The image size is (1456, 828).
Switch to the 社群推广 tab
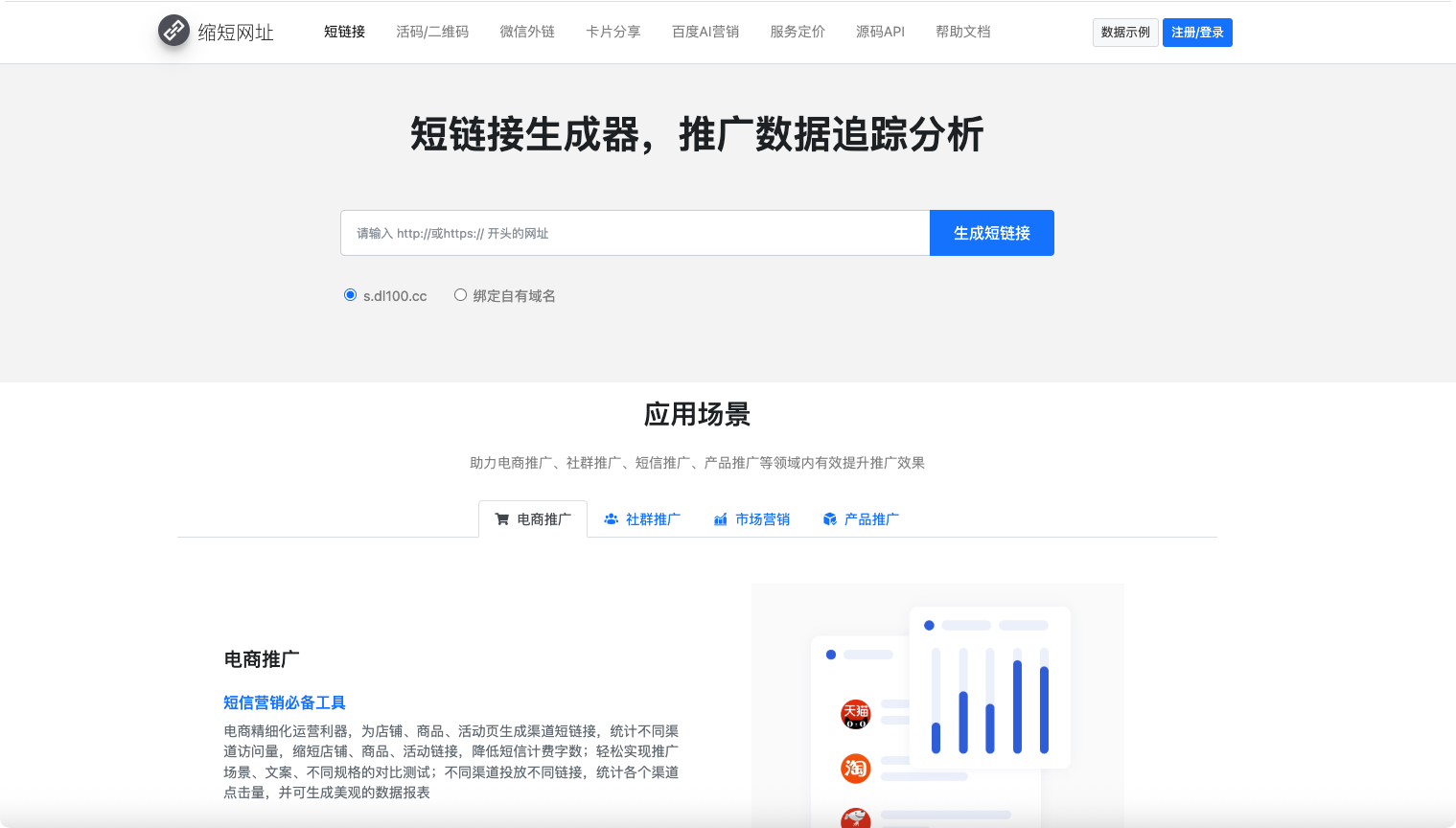652,518
